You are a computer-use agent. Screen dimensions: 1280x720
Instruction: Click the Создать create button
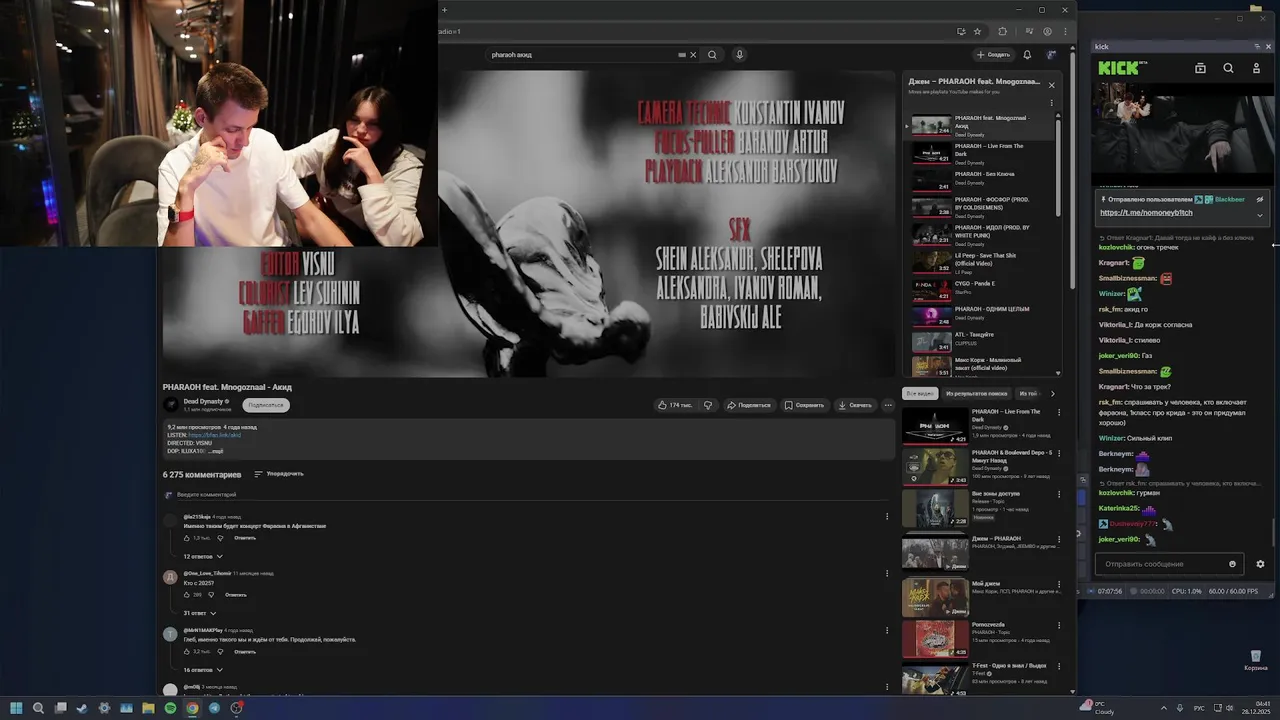(993, 55)
